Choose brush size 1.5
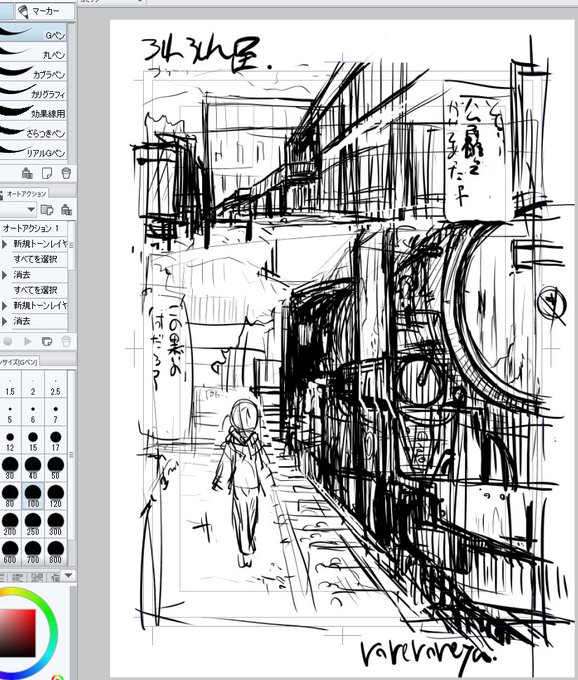The image size is (578, 680). pos(10,385)
